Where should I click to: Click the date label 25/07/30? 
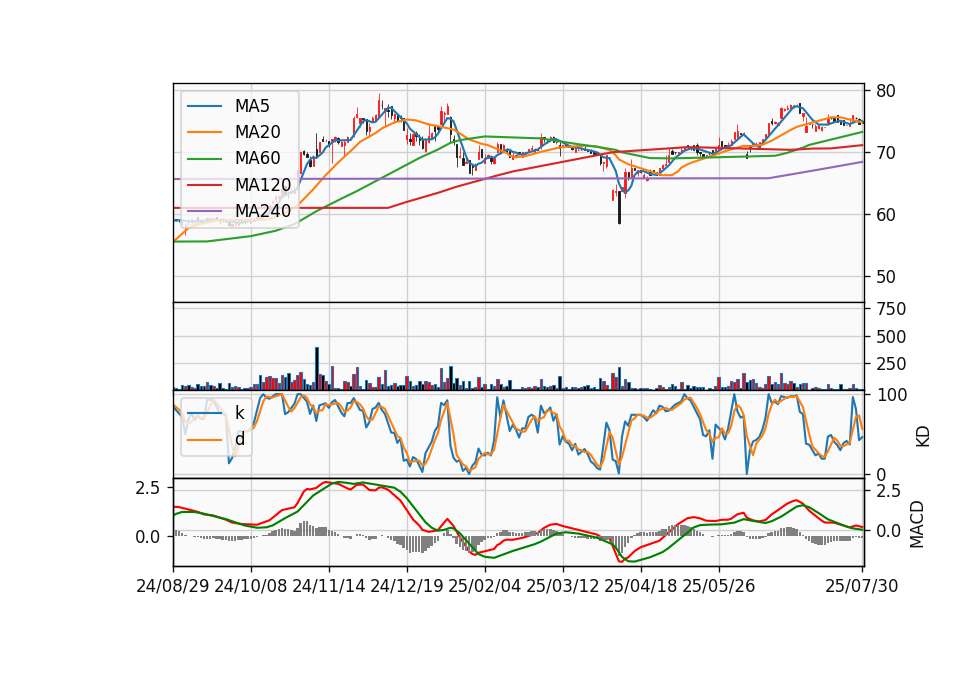862,586
